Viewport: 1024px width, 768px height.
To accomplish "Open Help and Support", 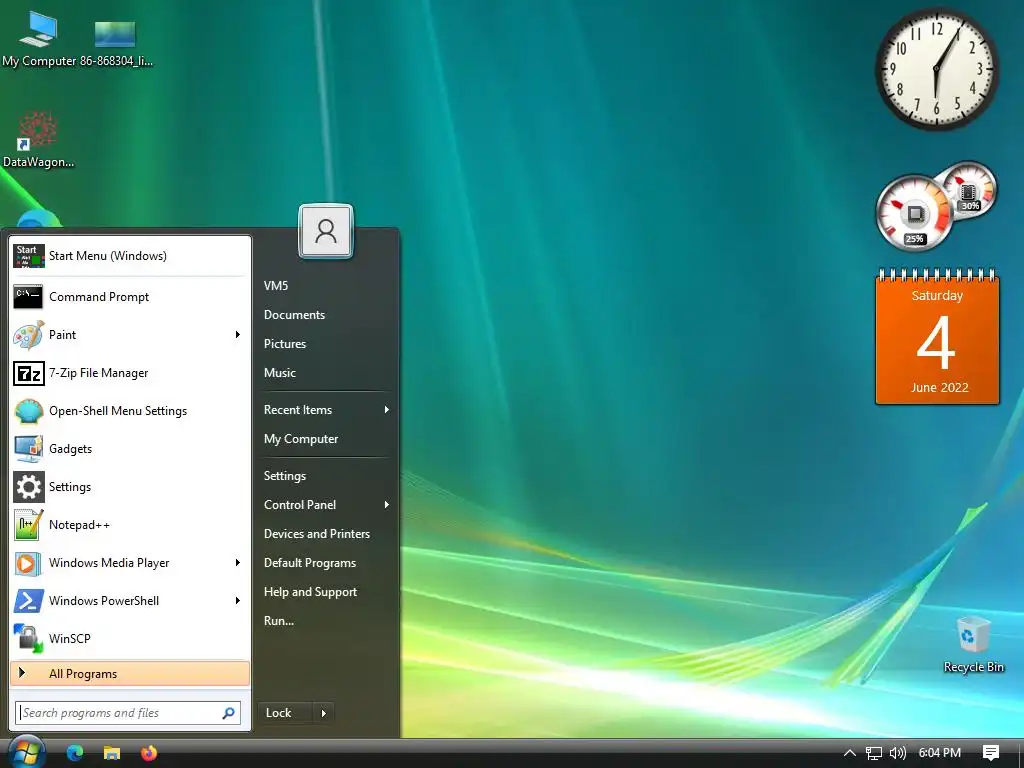I will (310, 592).
